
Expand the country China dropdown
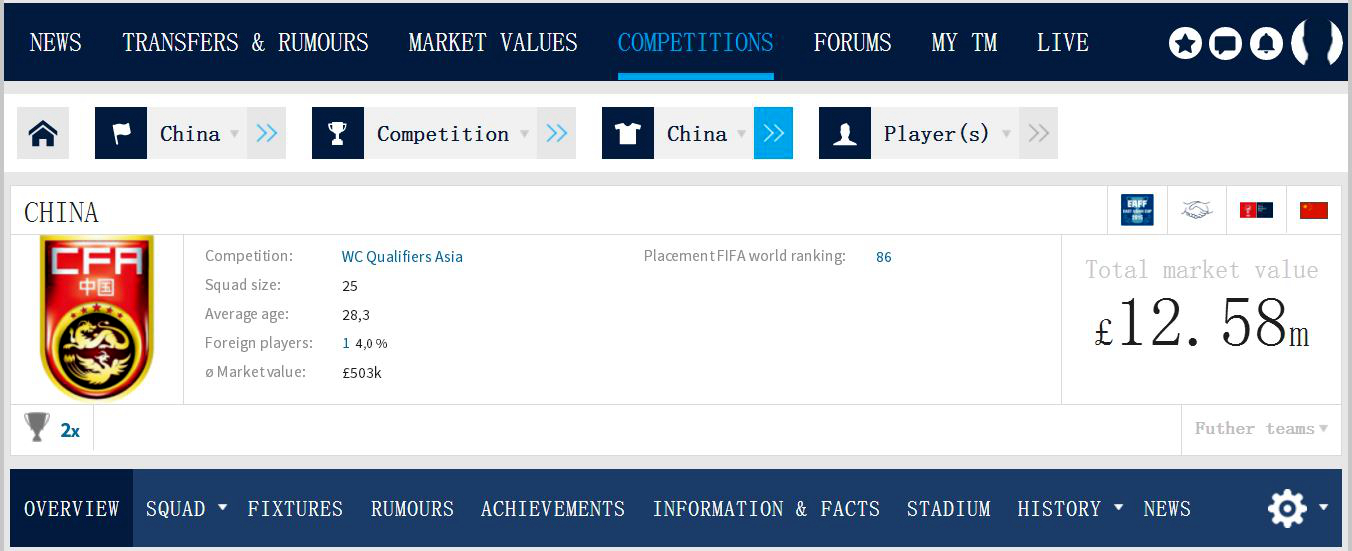point(235,134)
